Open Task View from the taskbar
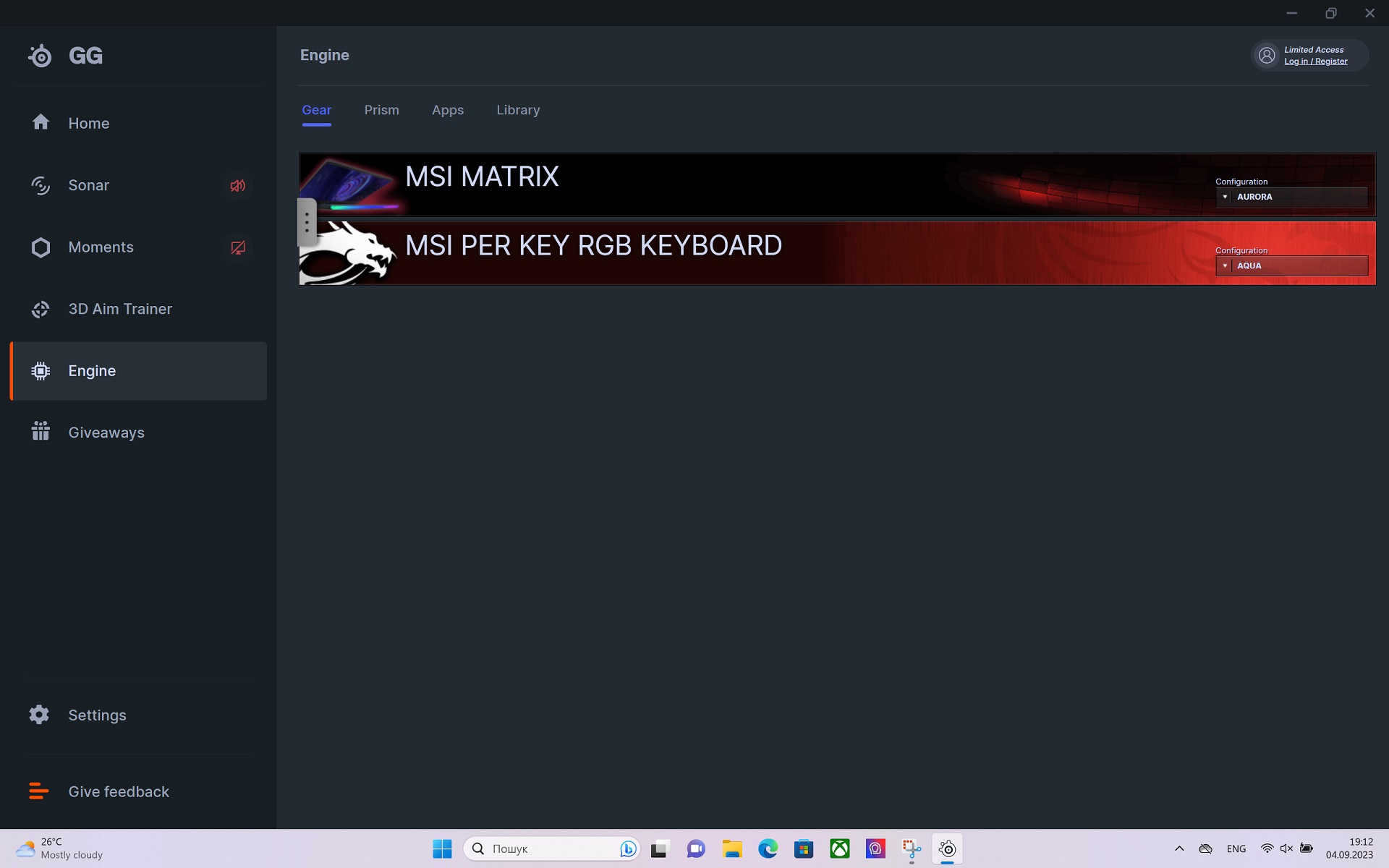Image resolution: width=1389 pixels, height=868 pixels. click(659, 848)
